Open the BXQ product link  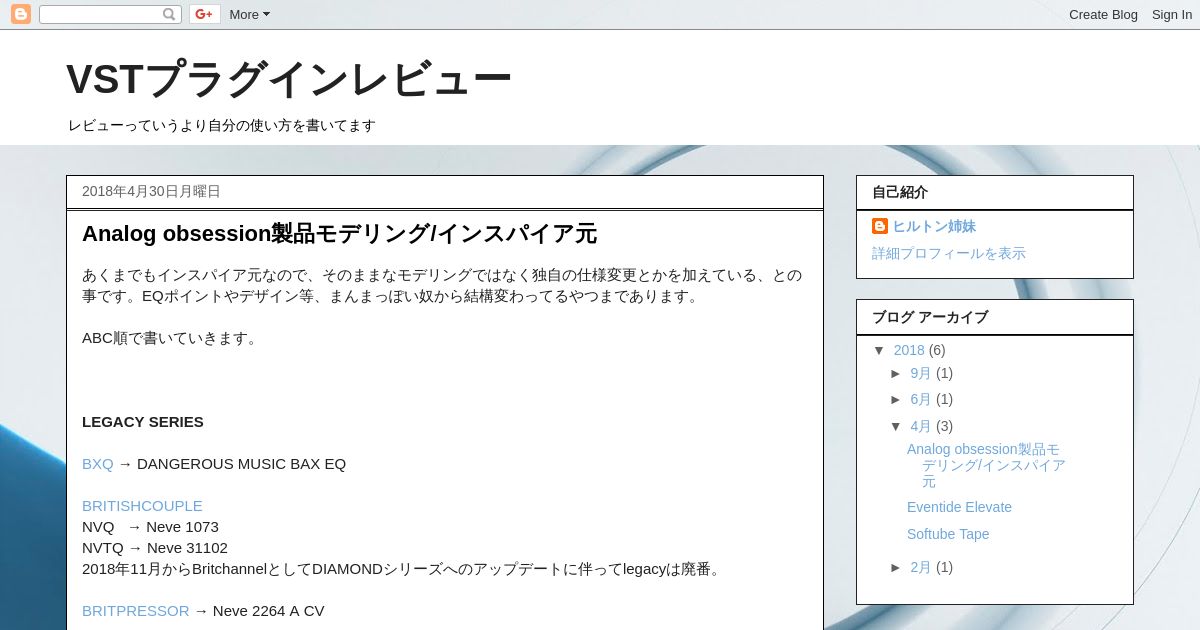[x=98, y=464]
